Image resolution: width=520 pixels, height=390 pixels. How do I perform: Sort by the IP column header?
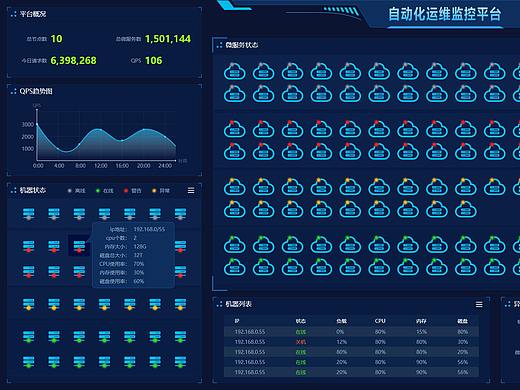tap(237, 321)
